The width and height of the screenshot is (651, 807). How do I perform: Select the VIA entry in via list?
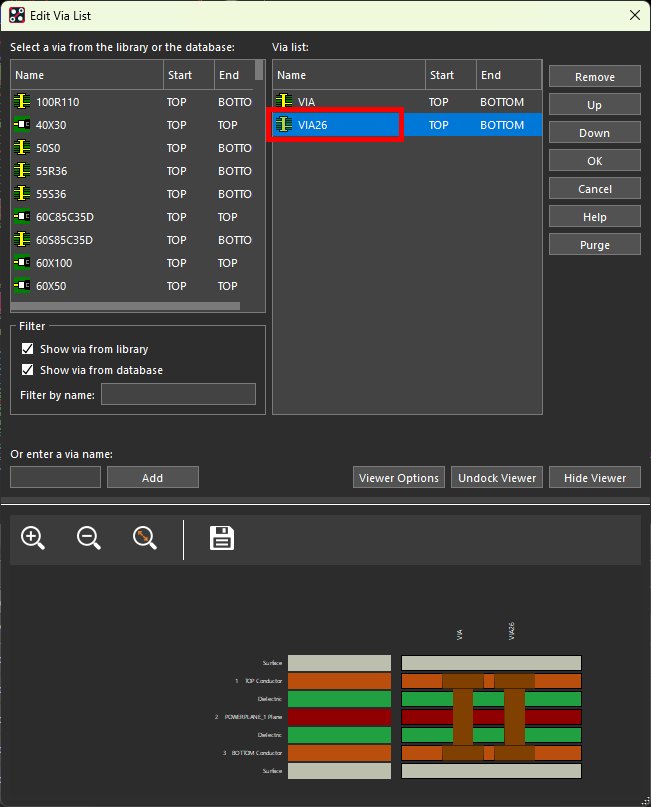pos(306,102)
